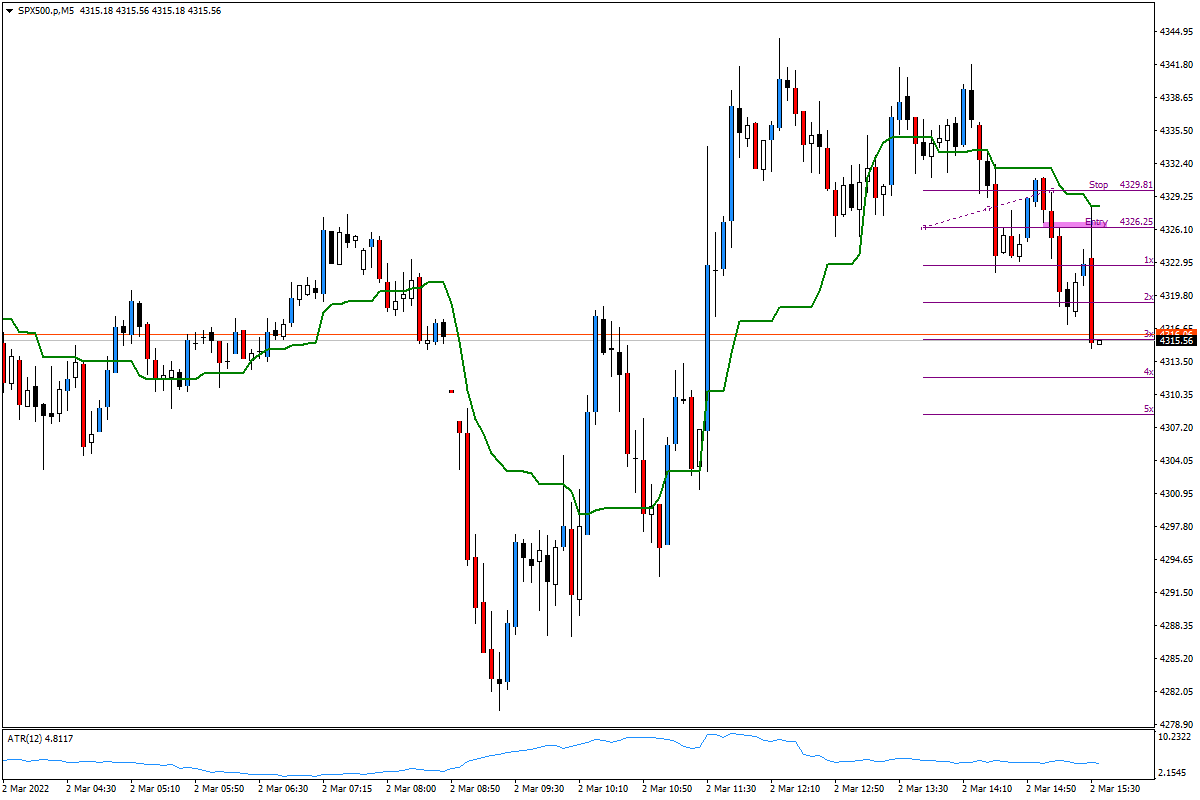1200x800 pixels.
Task: Click the black 4315.56 current price tag
Action: click(1176, 340)
